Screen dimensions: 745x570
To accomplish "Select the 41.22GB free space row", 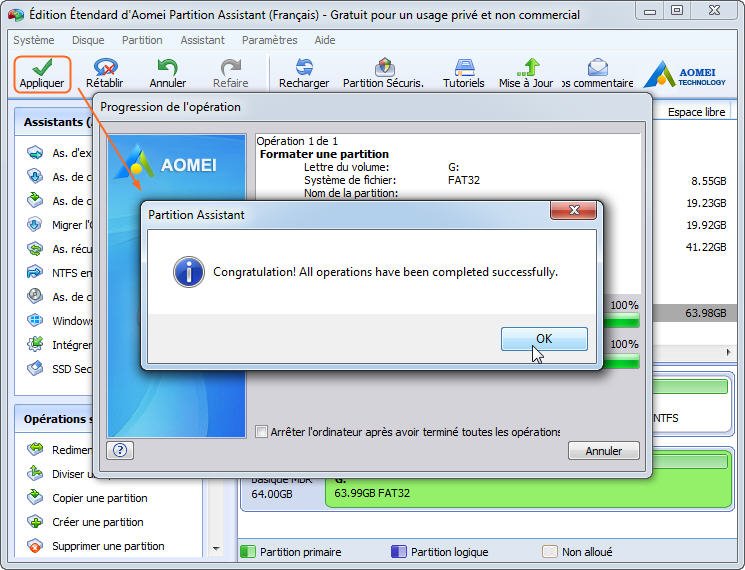I will click(x=694, y=247).
